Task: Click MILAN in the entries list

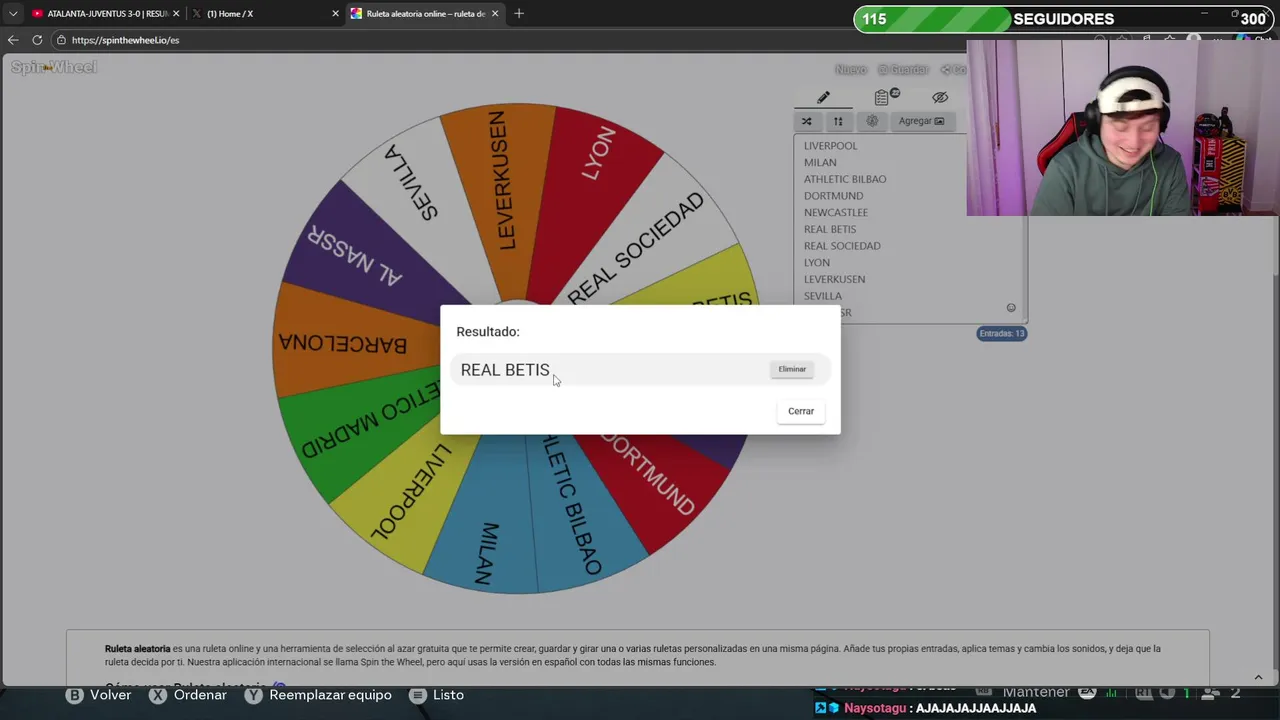Action: [820, 162]
